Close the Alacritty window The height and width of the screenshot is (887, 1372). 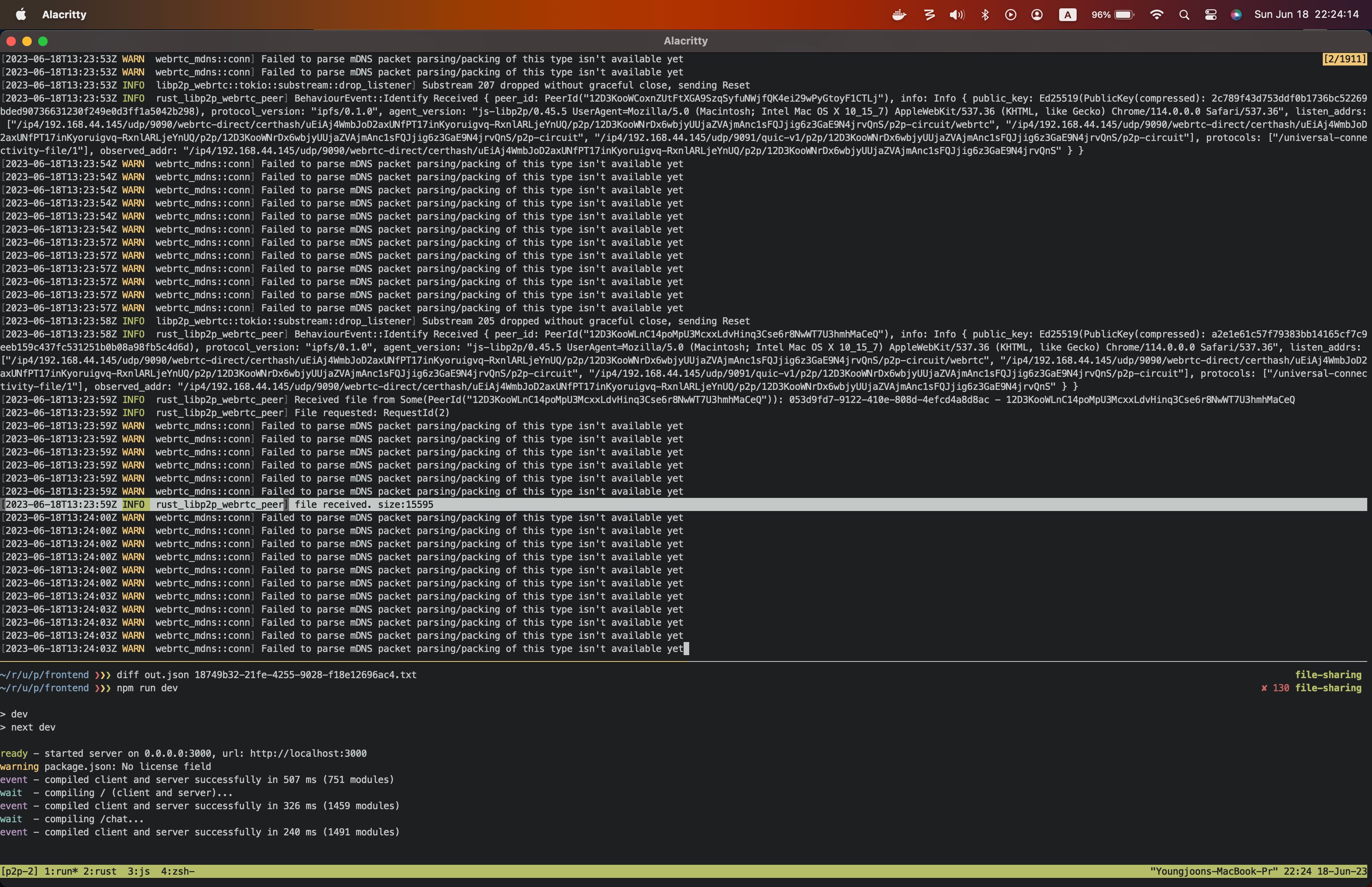[10, 41]
